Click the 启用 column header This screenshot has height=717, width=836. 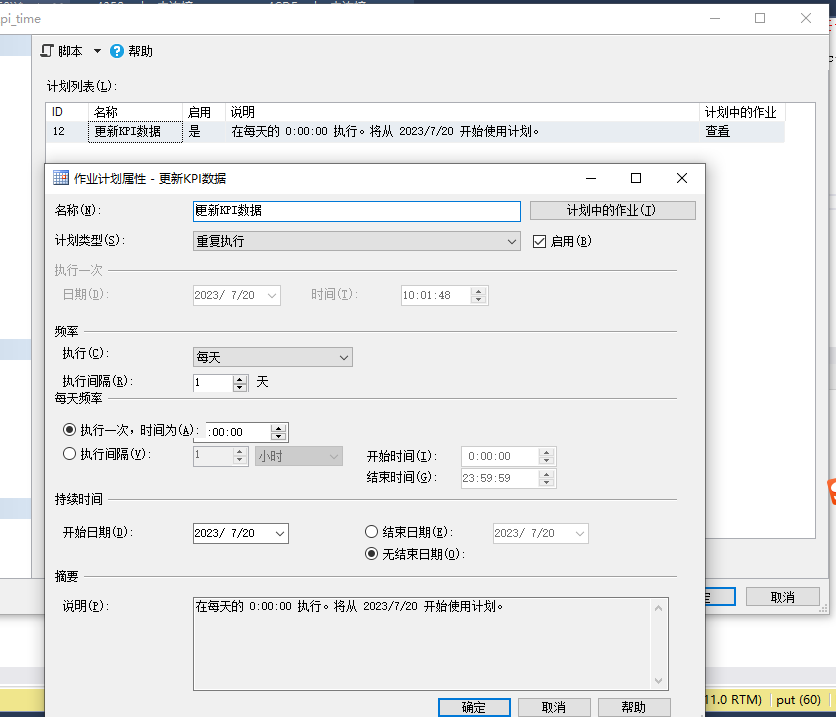point(204,112)
